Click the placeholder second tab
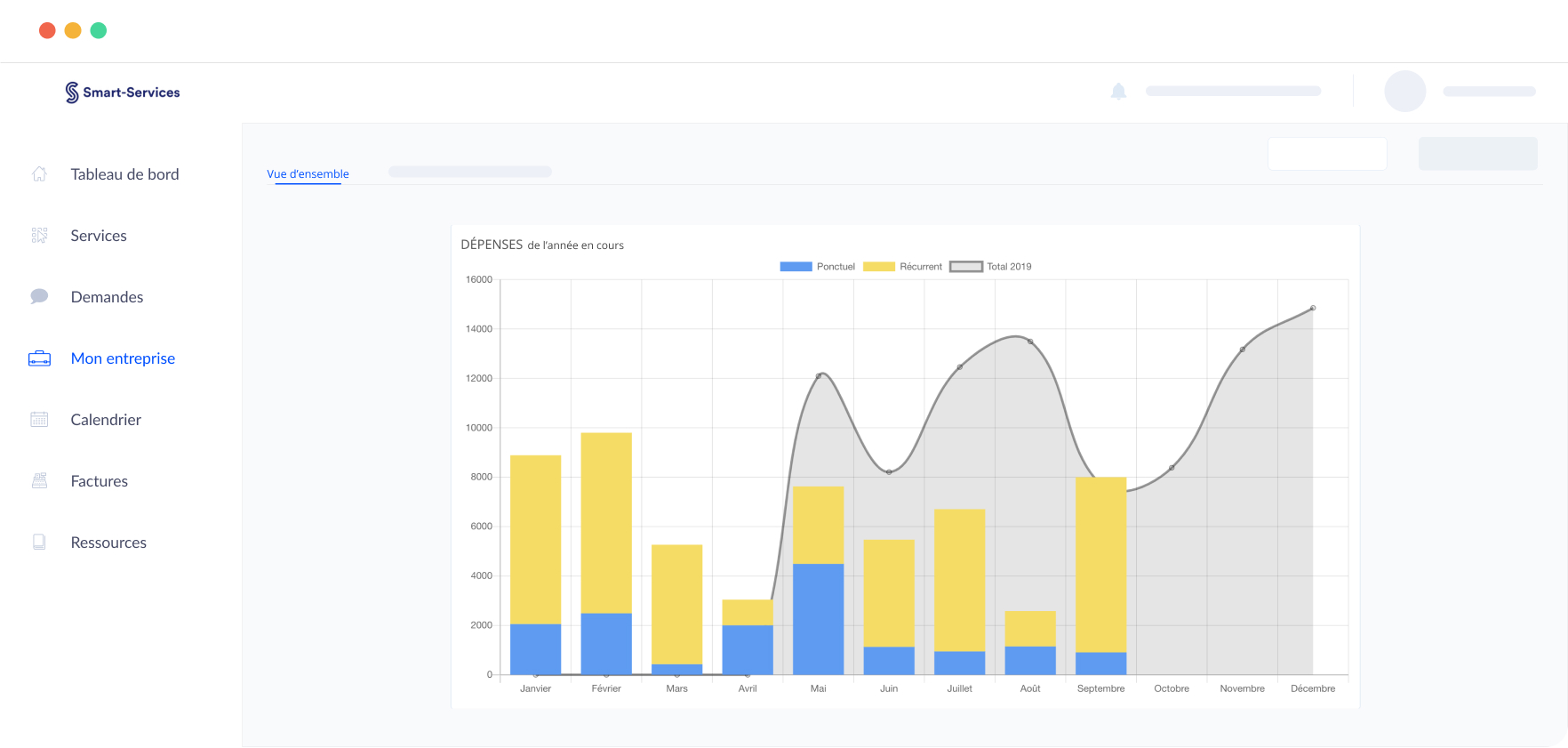Image resolution: width=1568 pixels, height=748 pixels. pyautogui.click(x=470, y=172)
